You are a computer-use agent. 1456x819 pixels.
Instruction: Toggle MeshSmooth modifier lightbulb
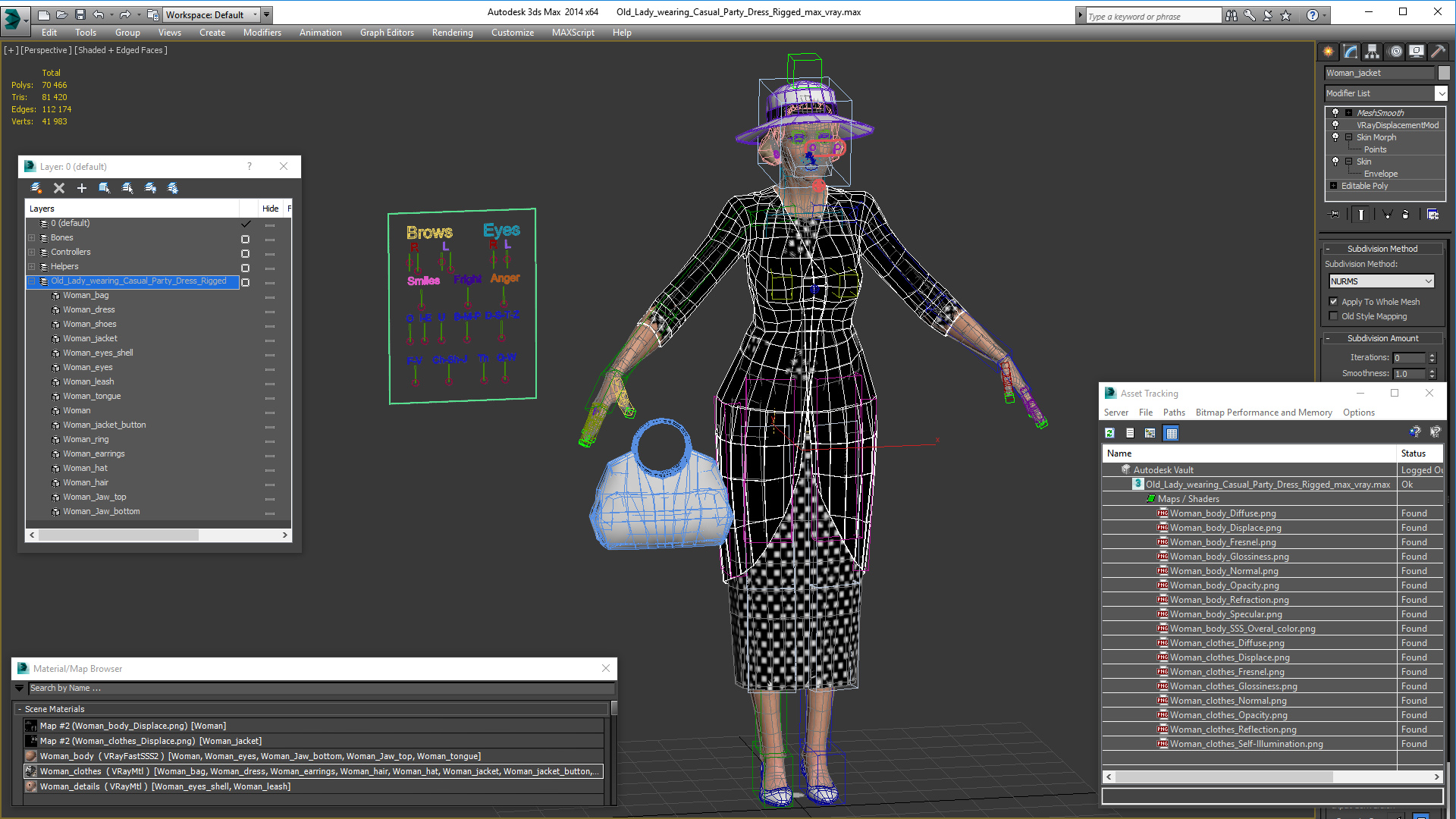coord(1335,112)
